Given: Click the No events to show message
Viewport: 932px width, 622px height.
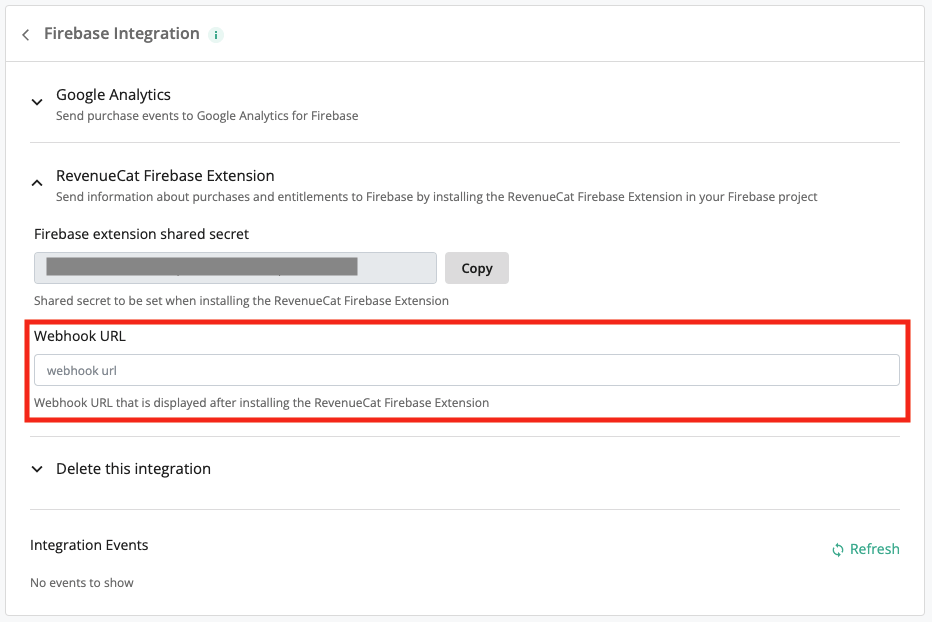Looking at the screenshot, I should 82,583.
